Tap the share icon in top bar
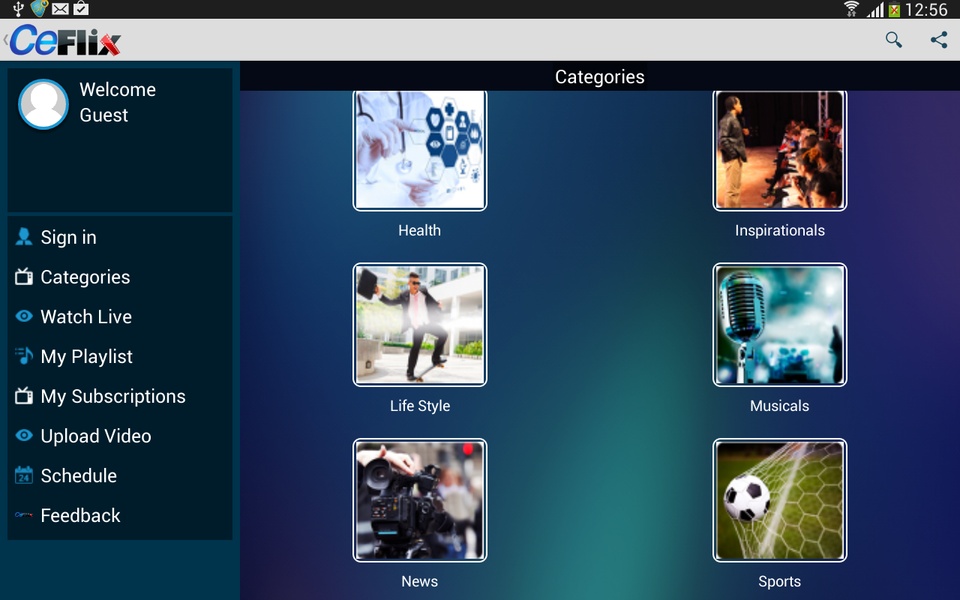Viewport: 960px width, 600px height. (x=939, y=40)
